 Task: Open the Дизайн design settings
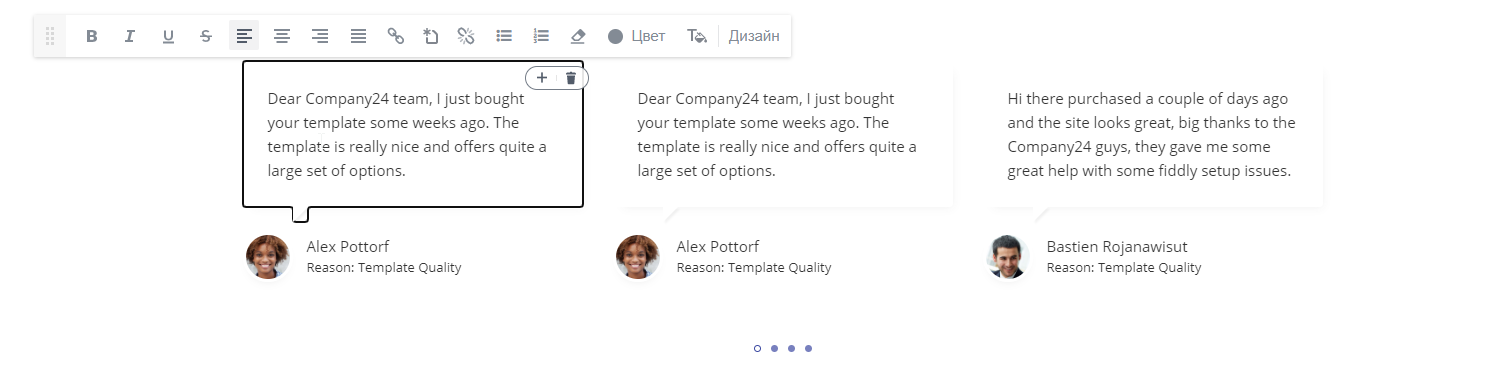point(754,36)
